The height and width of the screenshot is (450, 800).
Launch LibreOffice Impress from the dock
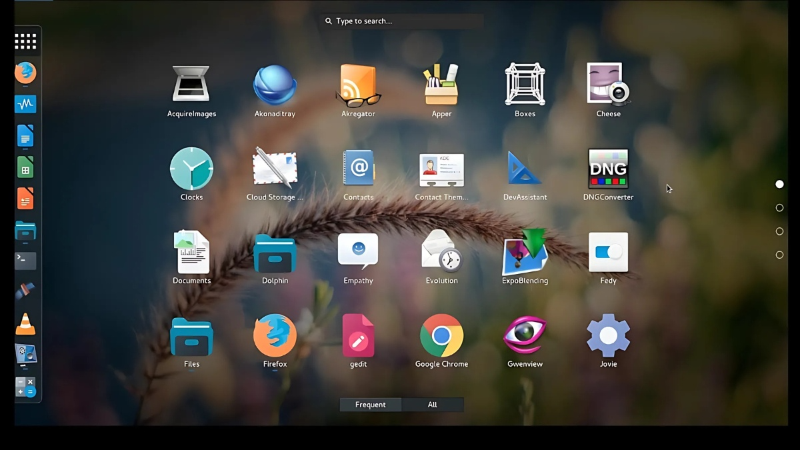pyautogui.click(x=25, y=198)
